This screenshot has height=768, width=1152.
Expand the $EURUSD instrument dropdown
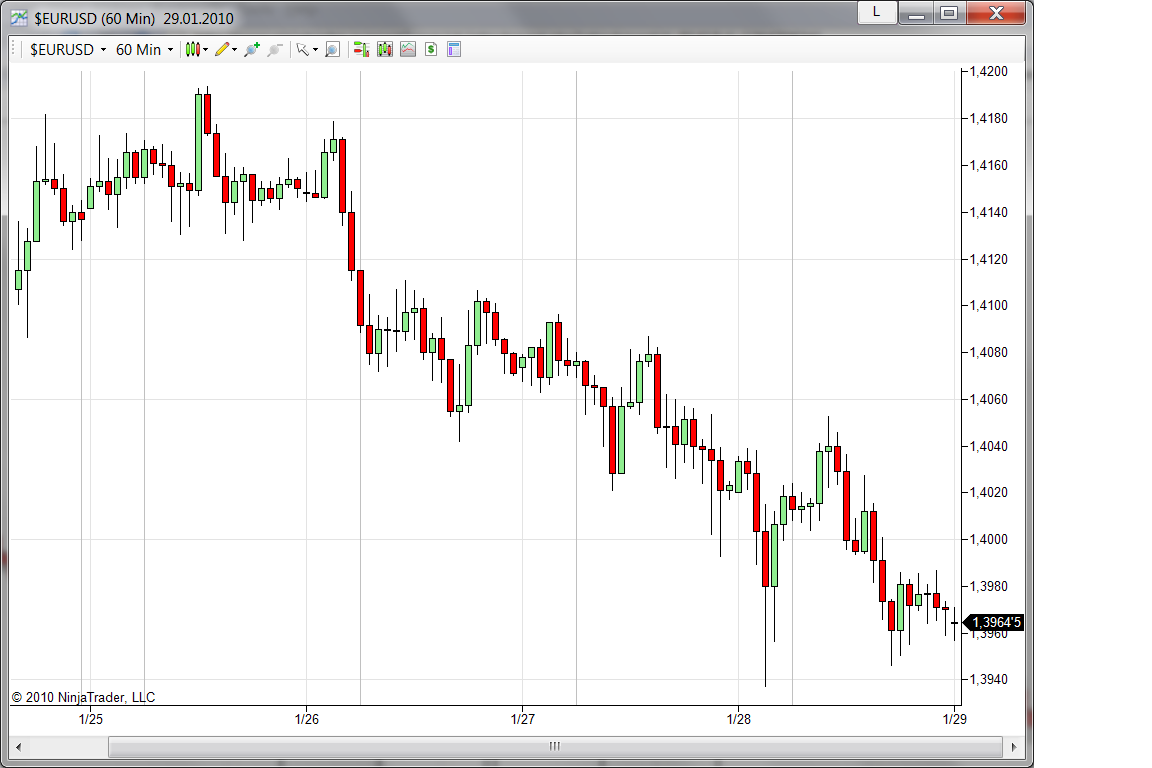click(x=68, y=49)
